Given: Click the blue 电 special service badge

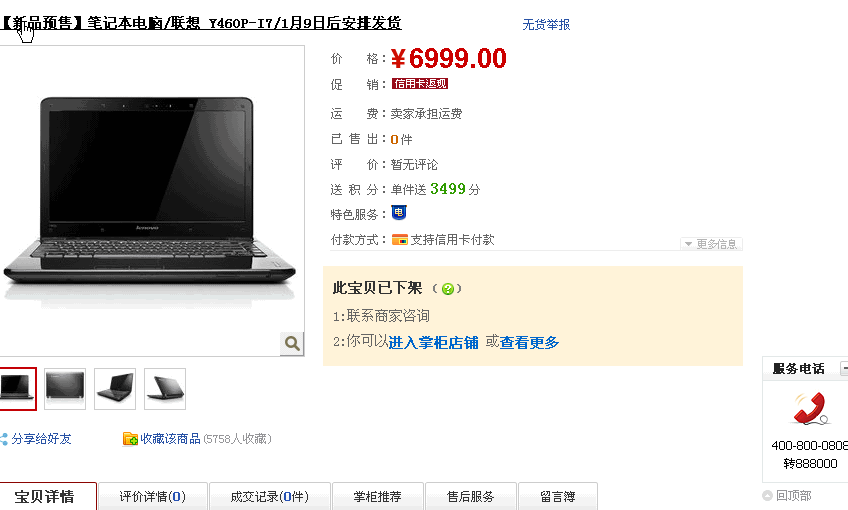Looking at the screenshot, I should tap(399, 213).
